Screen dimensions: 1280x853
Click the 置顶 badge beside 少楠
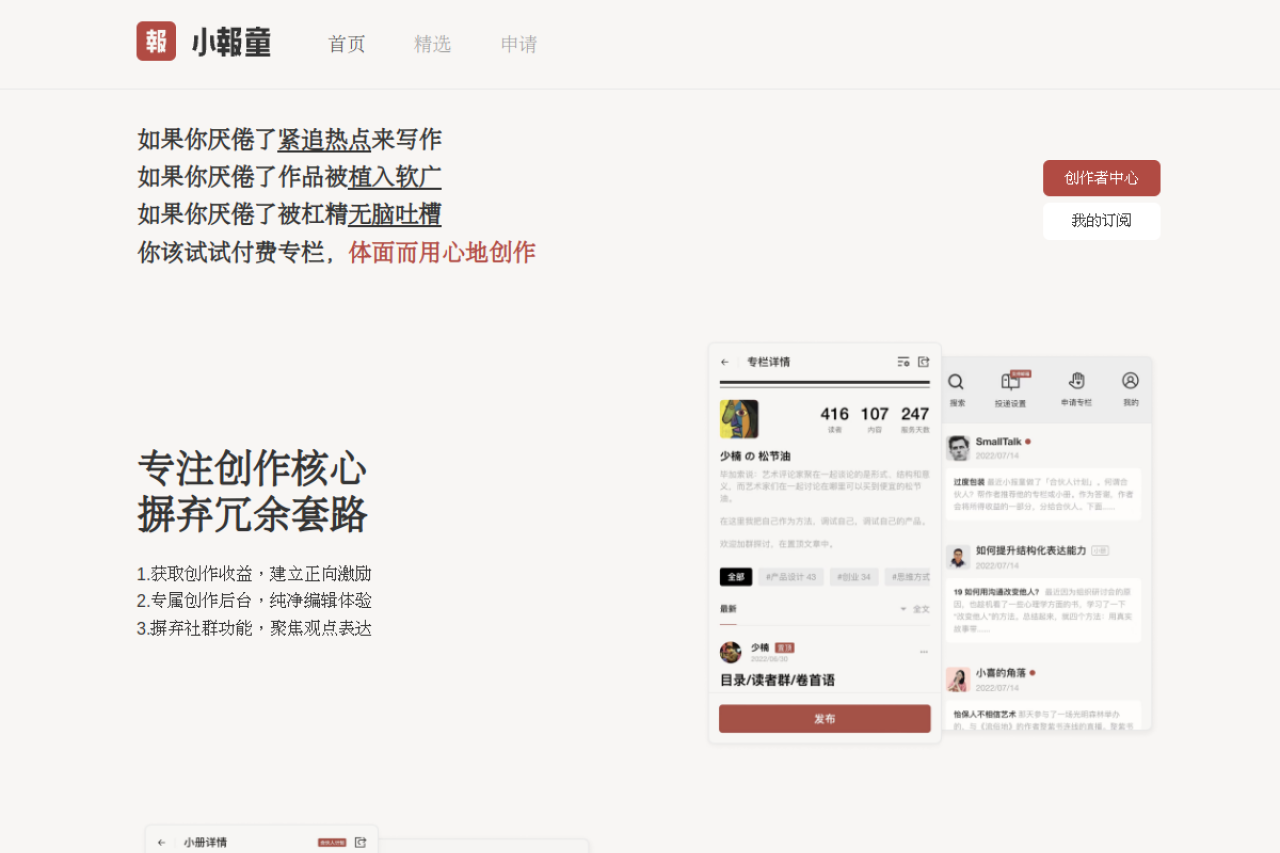click(x=785, y=648)
